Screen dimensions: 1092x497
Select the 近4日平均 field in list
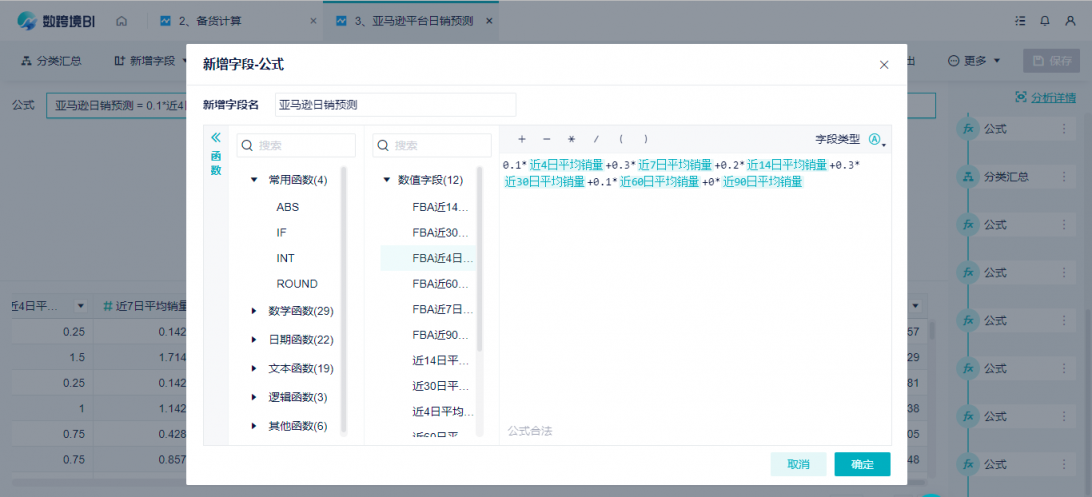442,412
